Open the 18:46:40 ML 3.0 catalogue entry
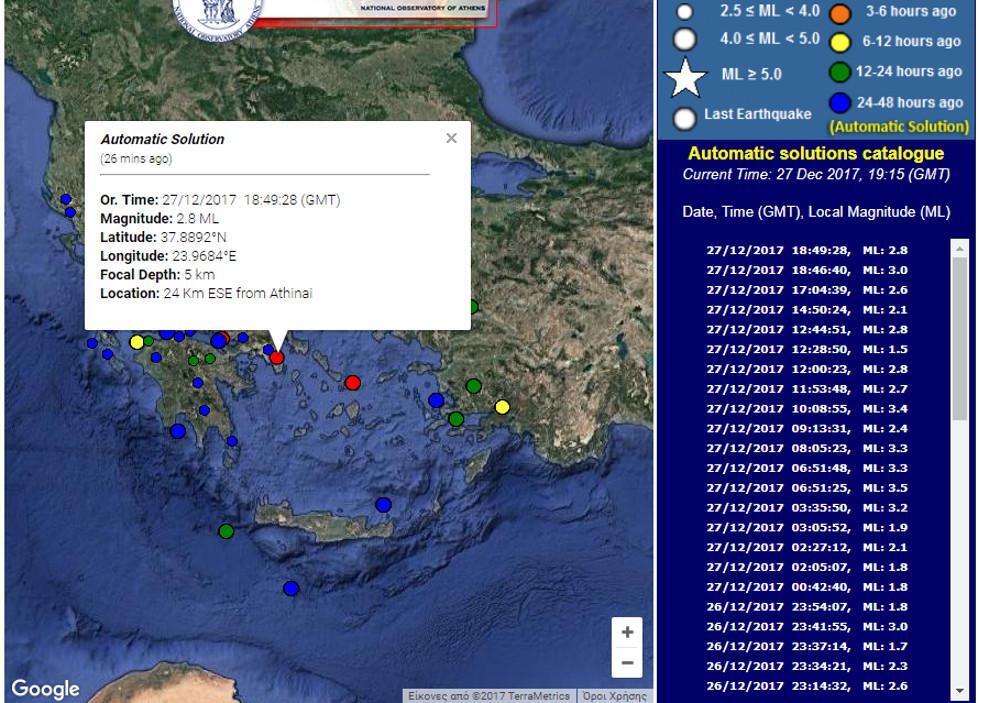This screenshot has height=703, width=1000. [x=806, y=270]
